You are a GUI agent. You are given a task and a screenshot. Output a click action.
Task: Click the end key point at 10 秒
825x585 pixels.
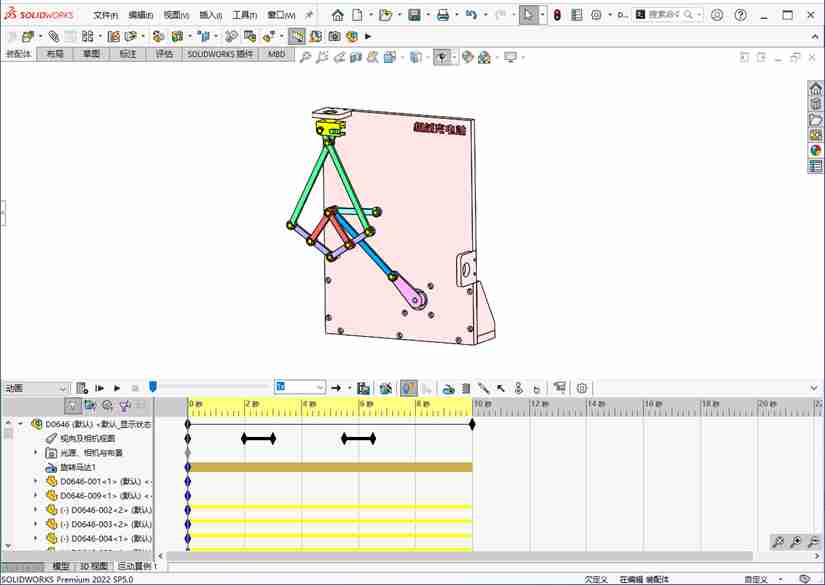click(x=472, y=424)
